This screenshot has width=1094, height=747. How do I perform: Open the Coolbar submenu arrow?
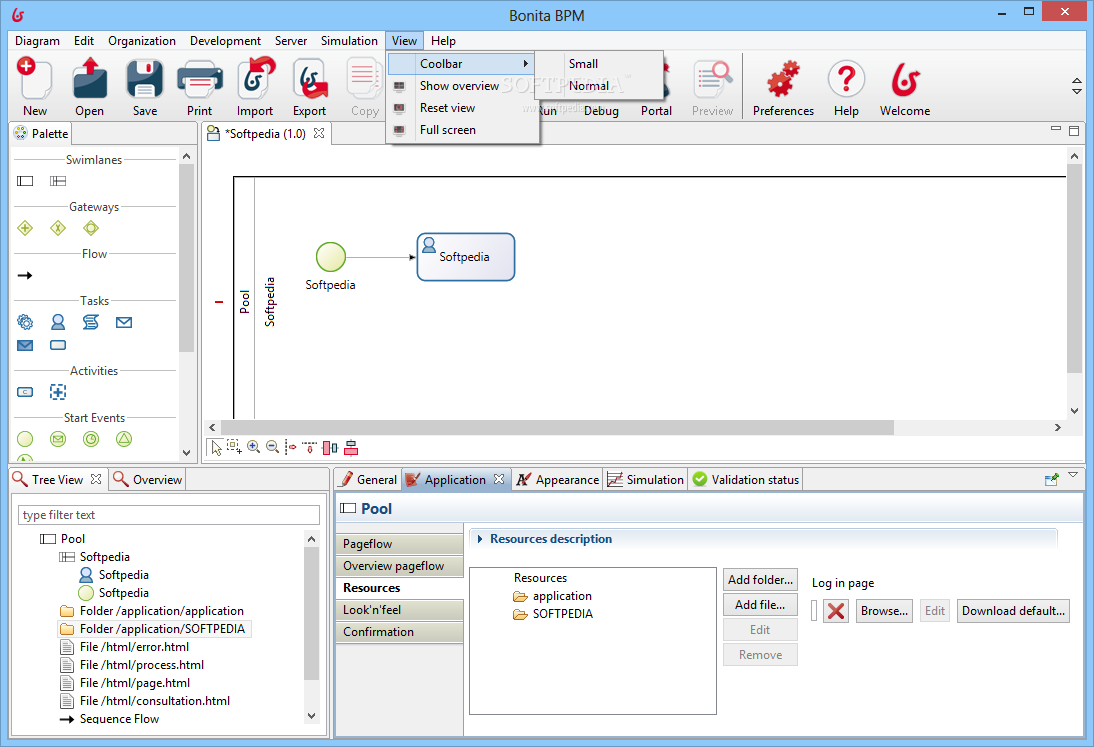click(x=525, y=63)
